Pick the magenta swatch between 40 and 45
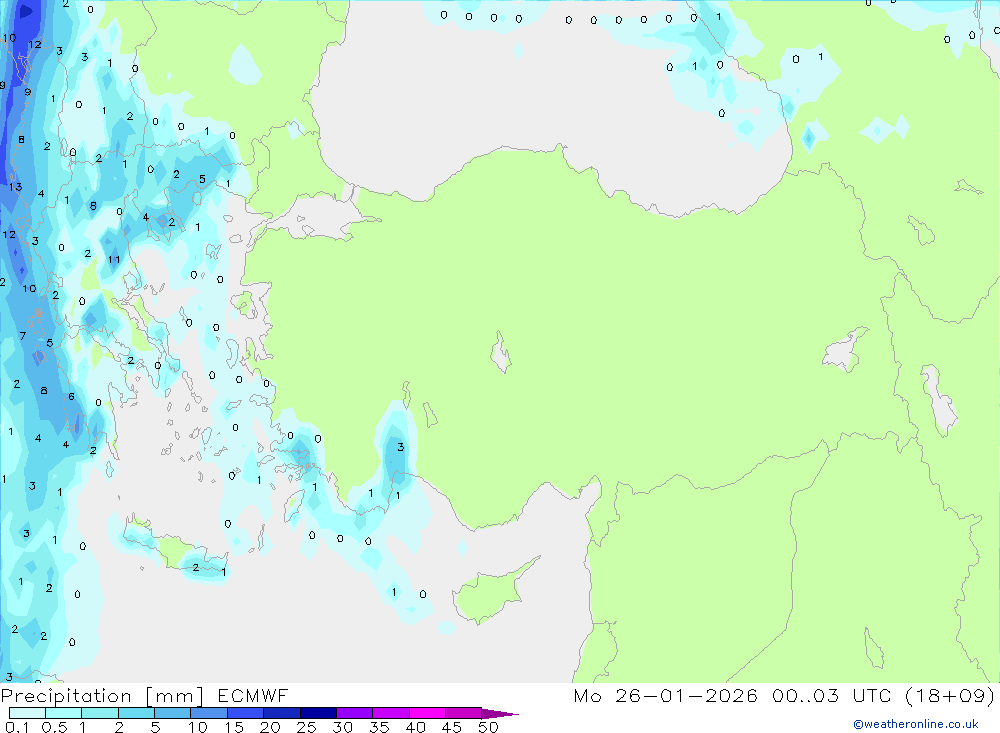 427,713
